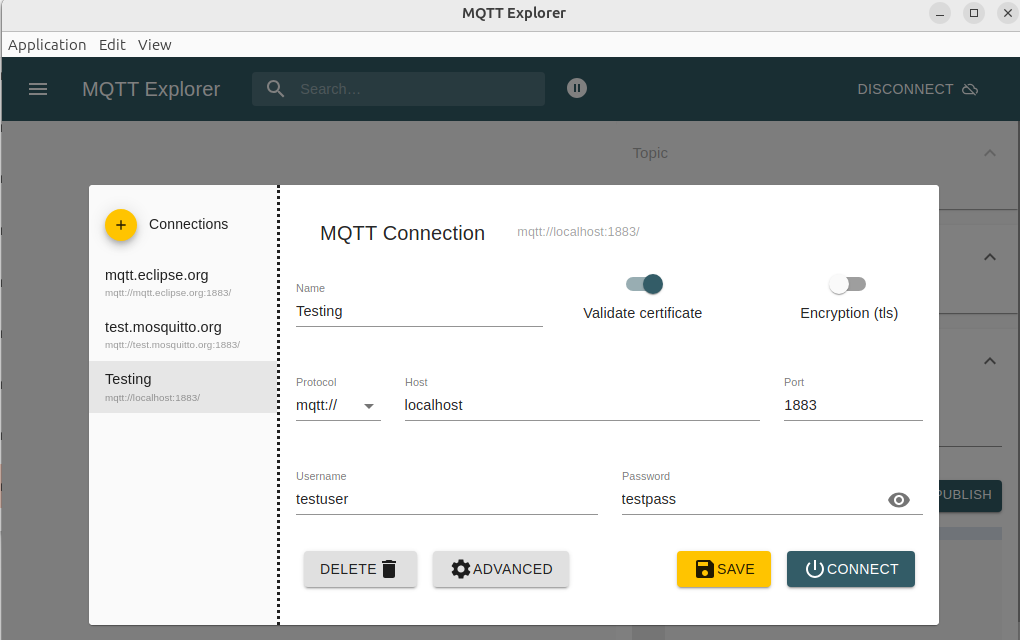
Task: Open the View menu
Action: pyautogui.click(x=155, y=45)
